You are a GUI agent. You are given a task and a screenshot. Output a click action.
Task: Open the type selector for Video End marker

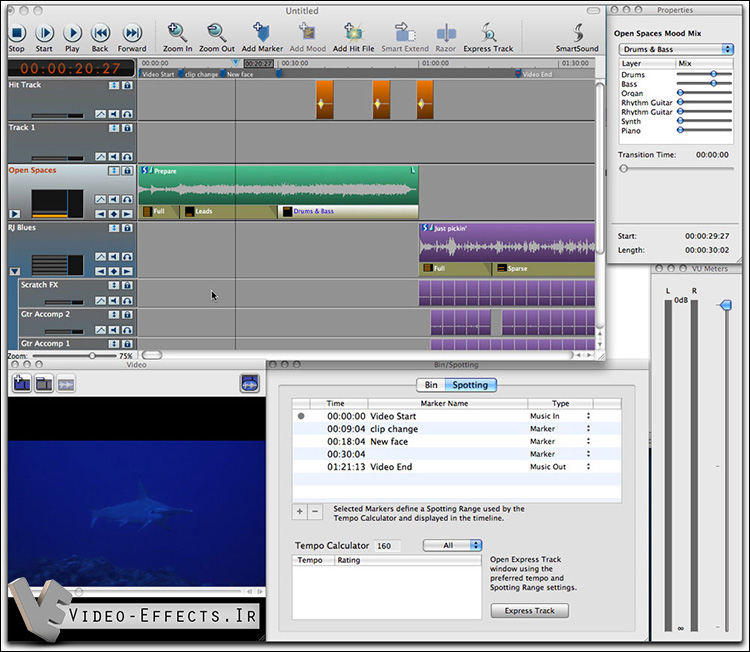click(588, 466)
